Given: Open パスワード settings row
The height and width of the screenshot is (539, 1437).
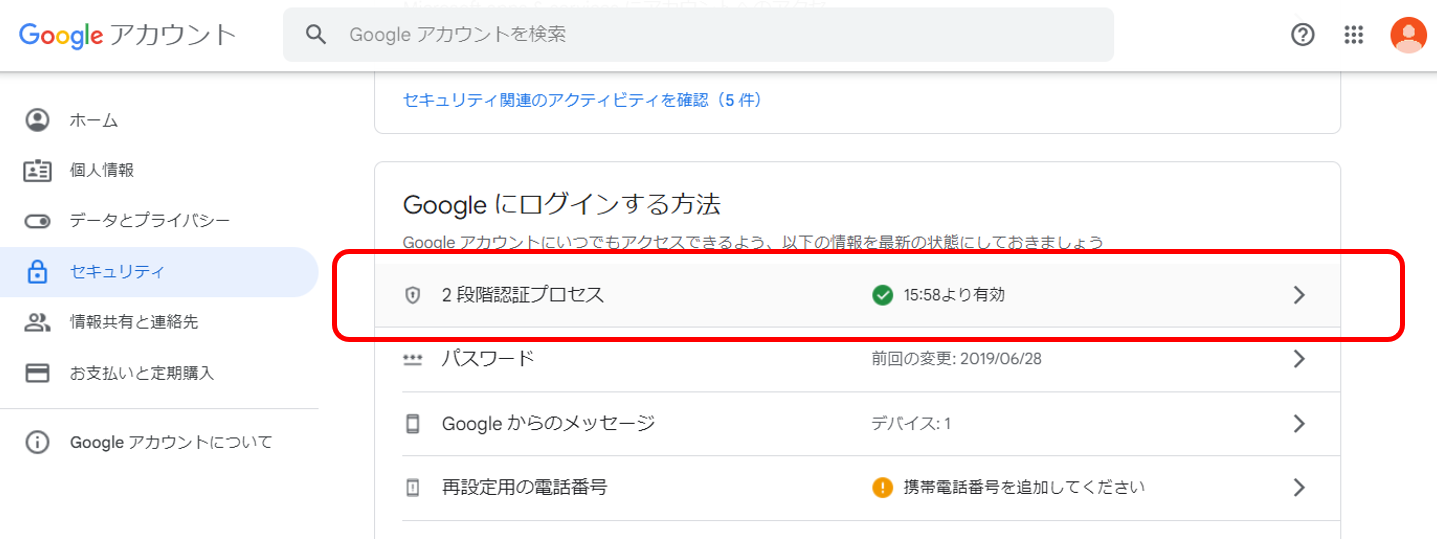Looking at the screenshot, I should coord(857,359).
